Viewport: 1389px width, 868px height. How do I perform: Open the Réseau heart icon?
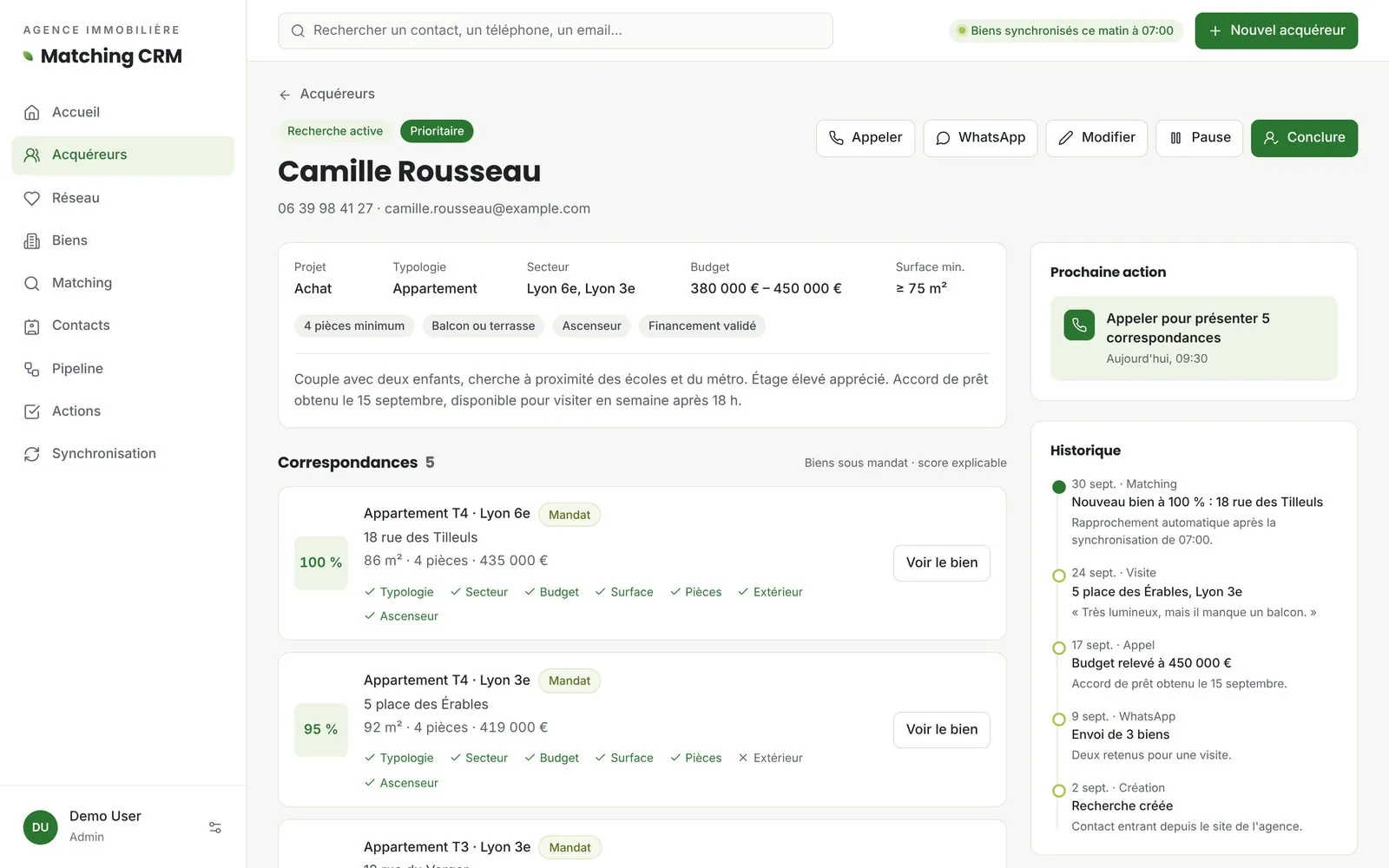[32, 198]
